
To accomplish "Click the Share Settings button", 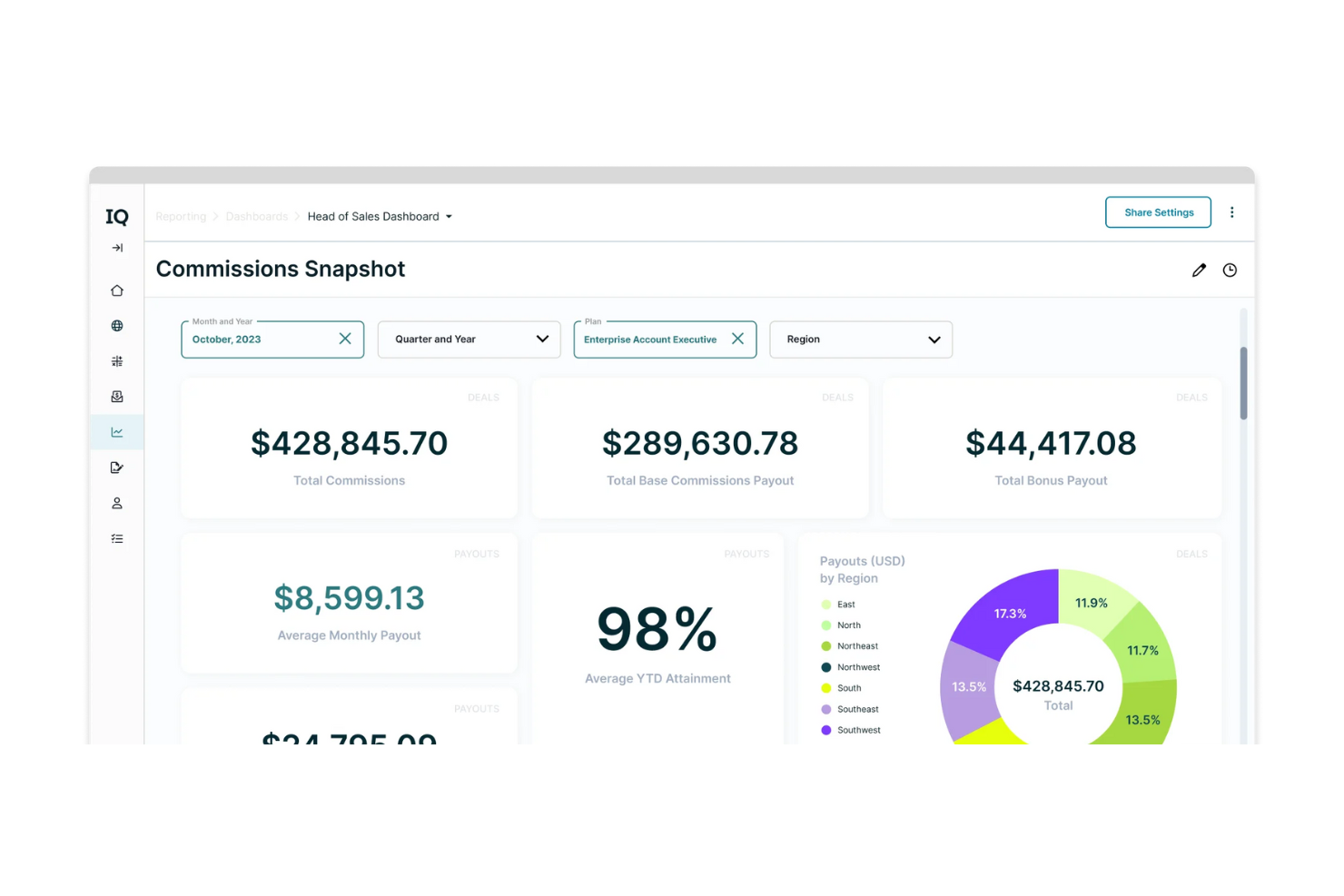I will coord(1158,212).
